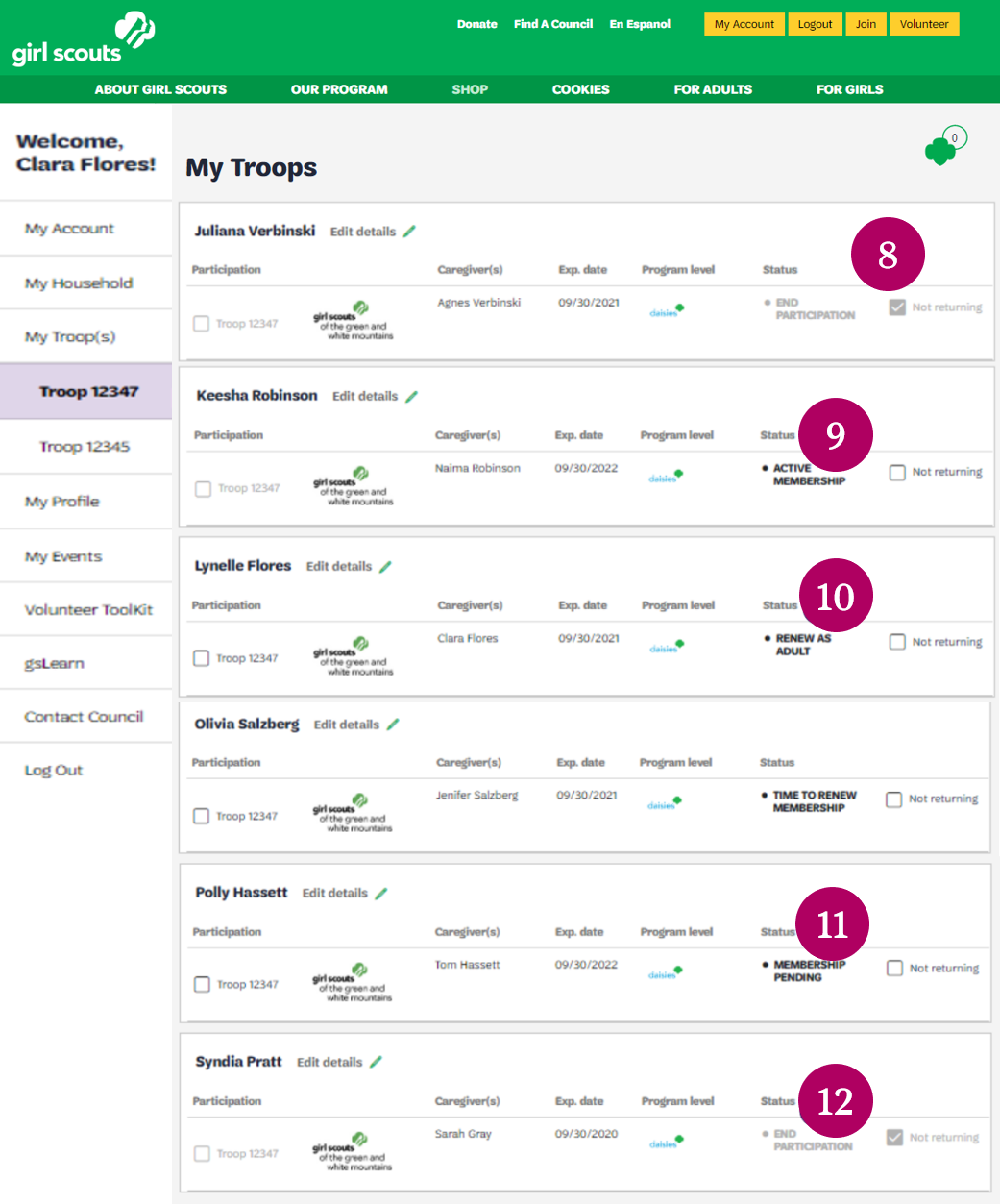Click council logo in Syndia Pratt row
This screenshot has width=1000, height=1204.
tap(353, 1151)
